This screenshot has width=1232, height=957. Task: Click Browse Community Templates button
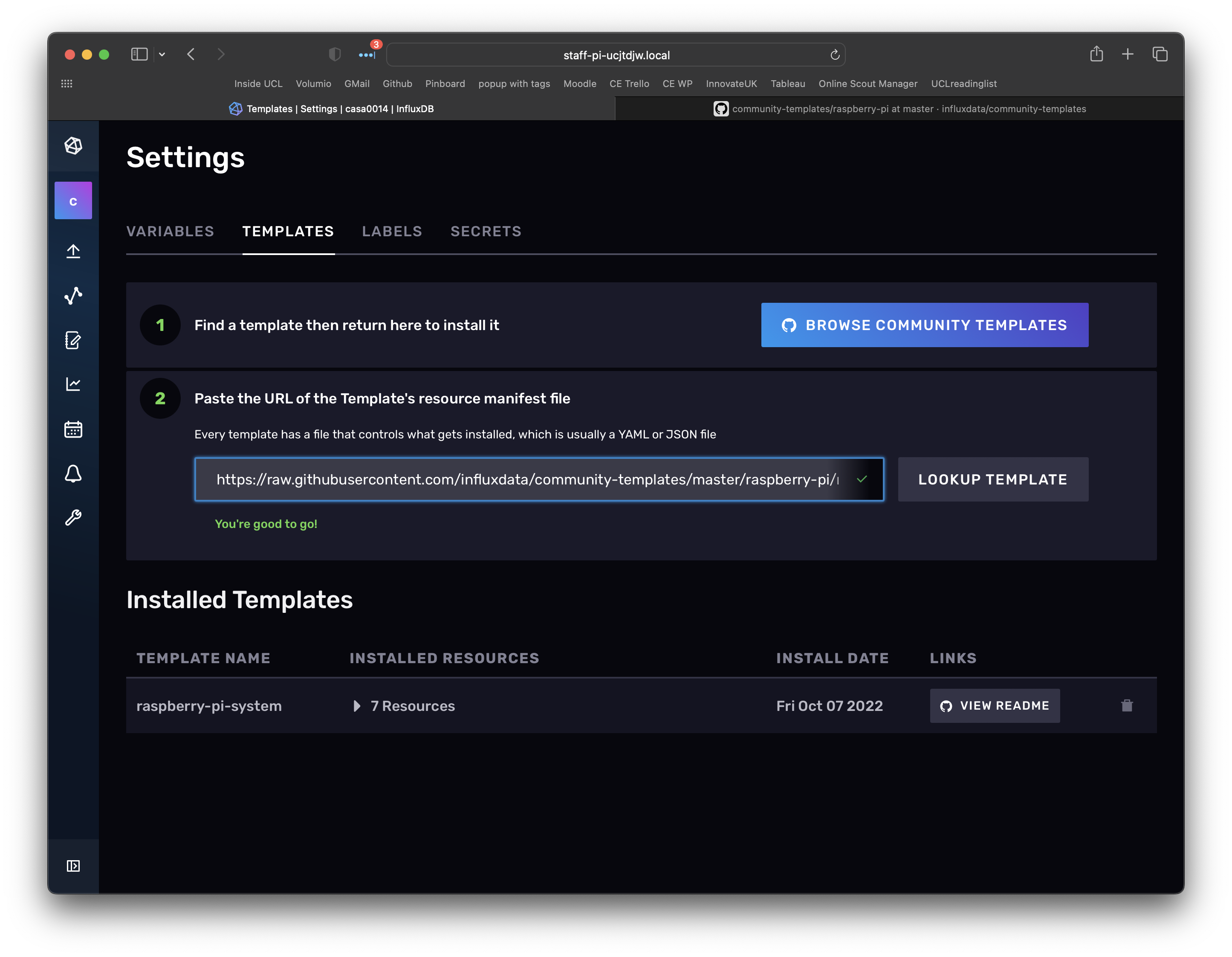click(925, 325)
